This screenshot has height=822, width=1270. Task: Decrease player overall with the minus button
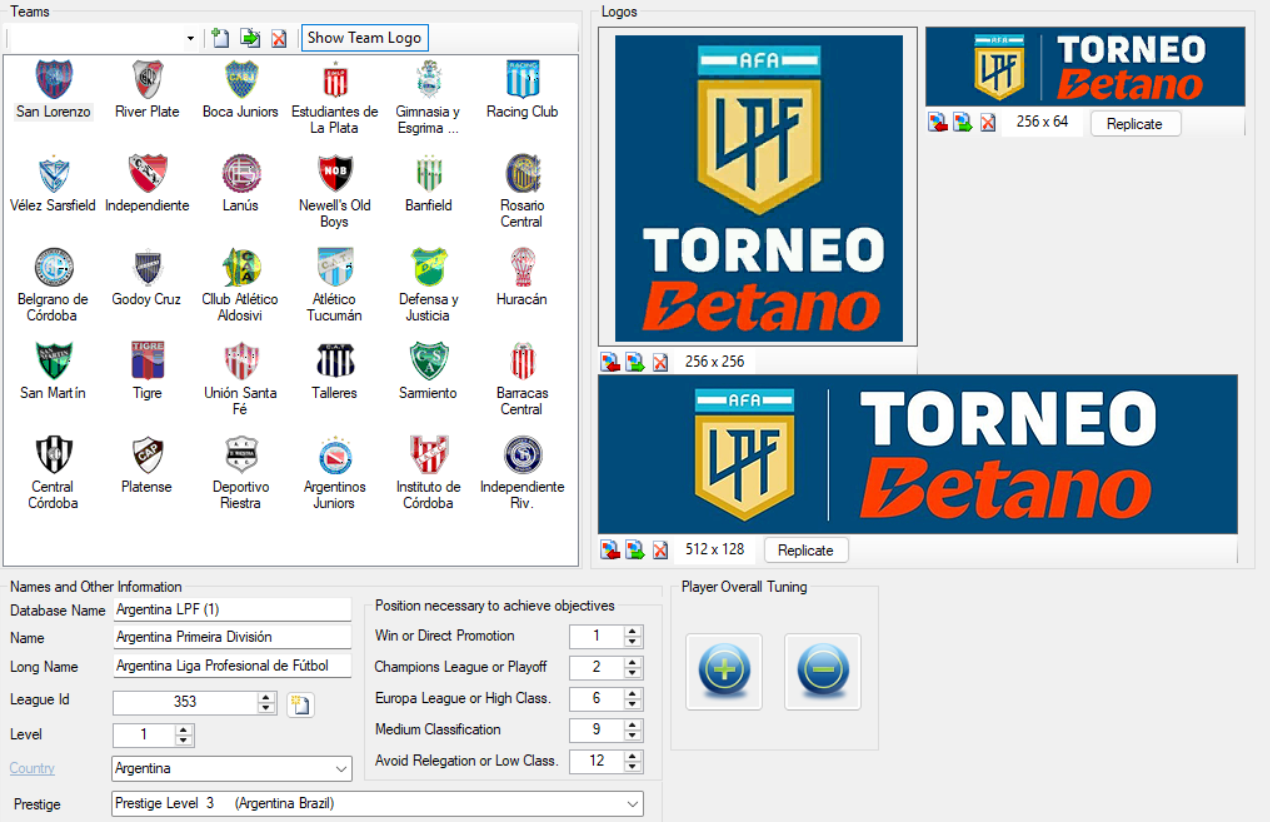coord(823,672)
